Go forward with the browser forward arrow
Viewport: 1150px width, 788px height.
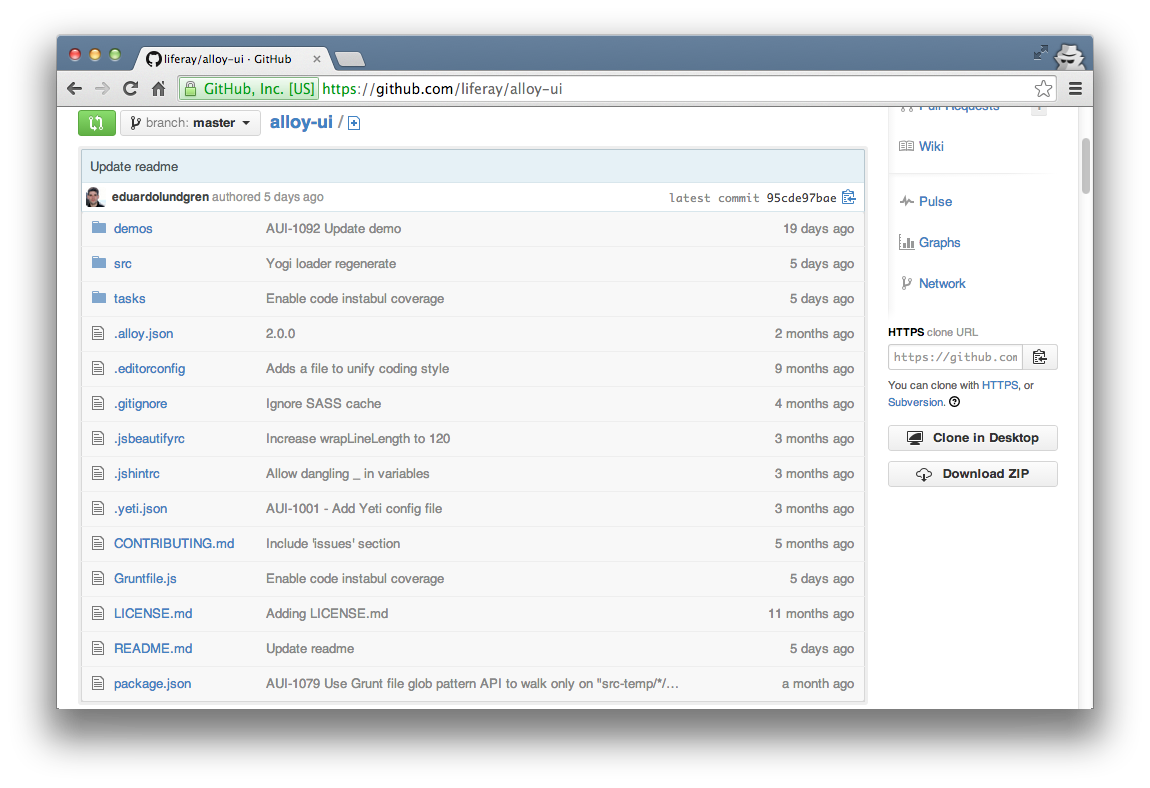[x=102, y=89]
